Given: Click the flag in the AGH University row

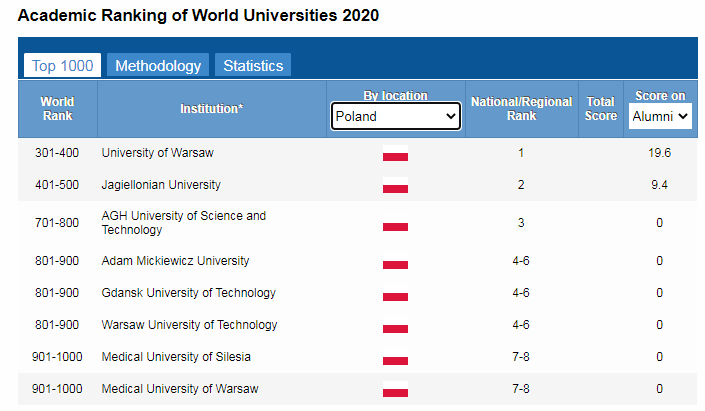Looking at the screenshot, I should [x=395, y=223].
